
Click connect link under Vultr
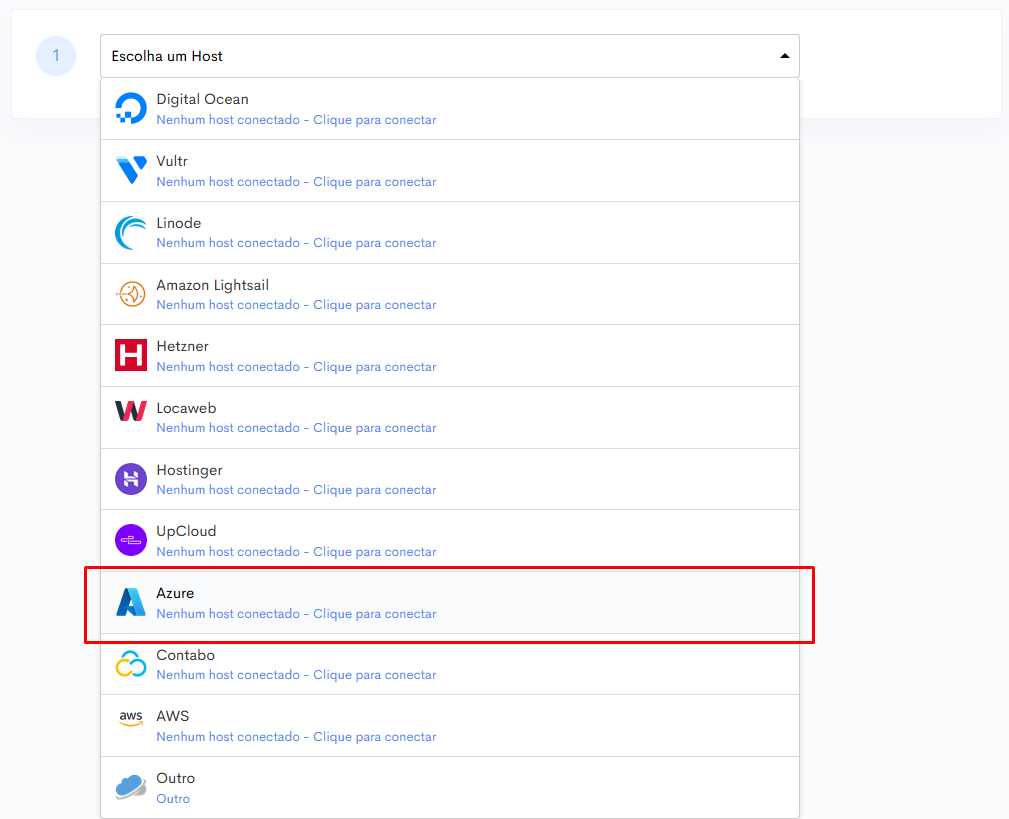[296, 181]
